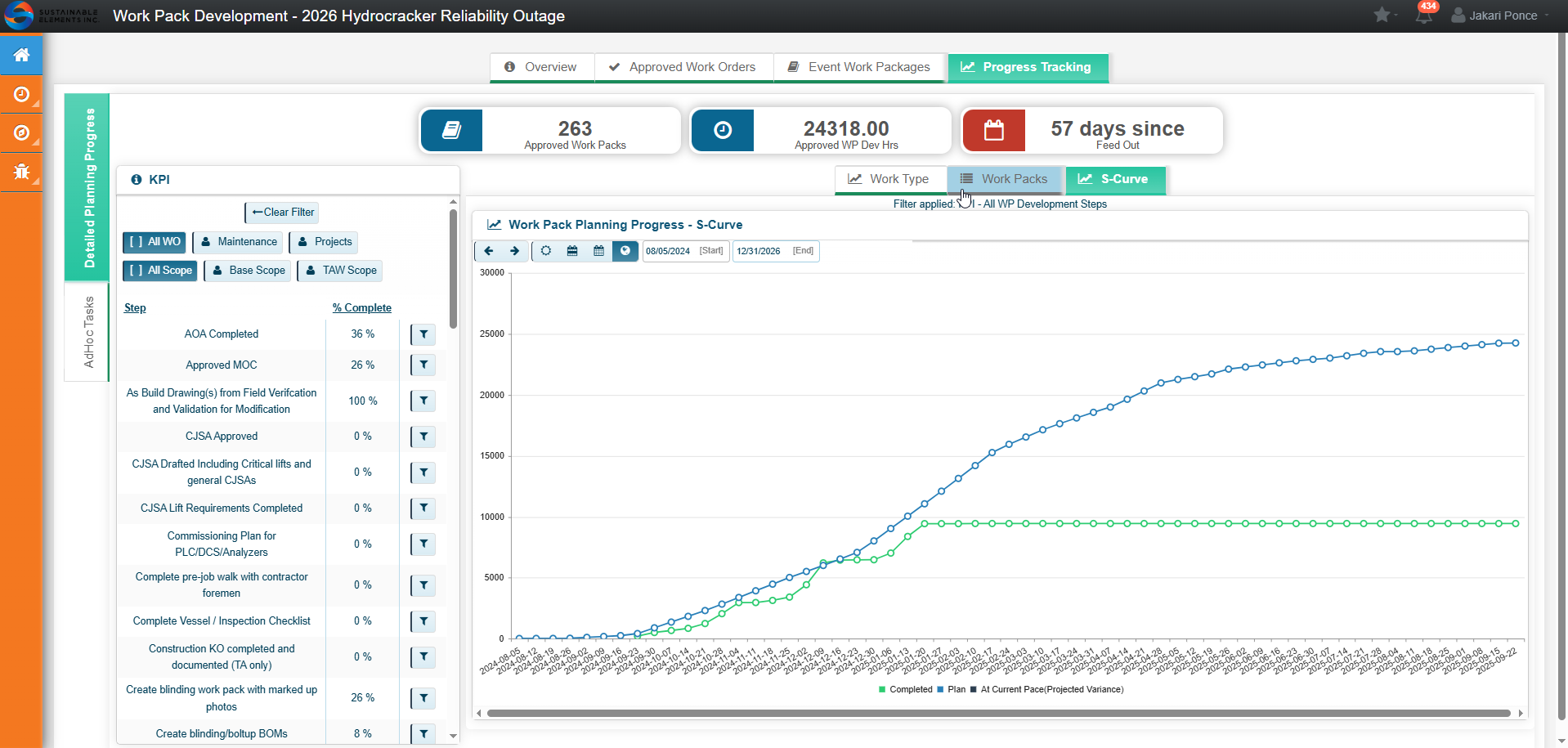Click the Completed legend green swatch
This screenshot has height=748, width=1568.
pos(882,690)
